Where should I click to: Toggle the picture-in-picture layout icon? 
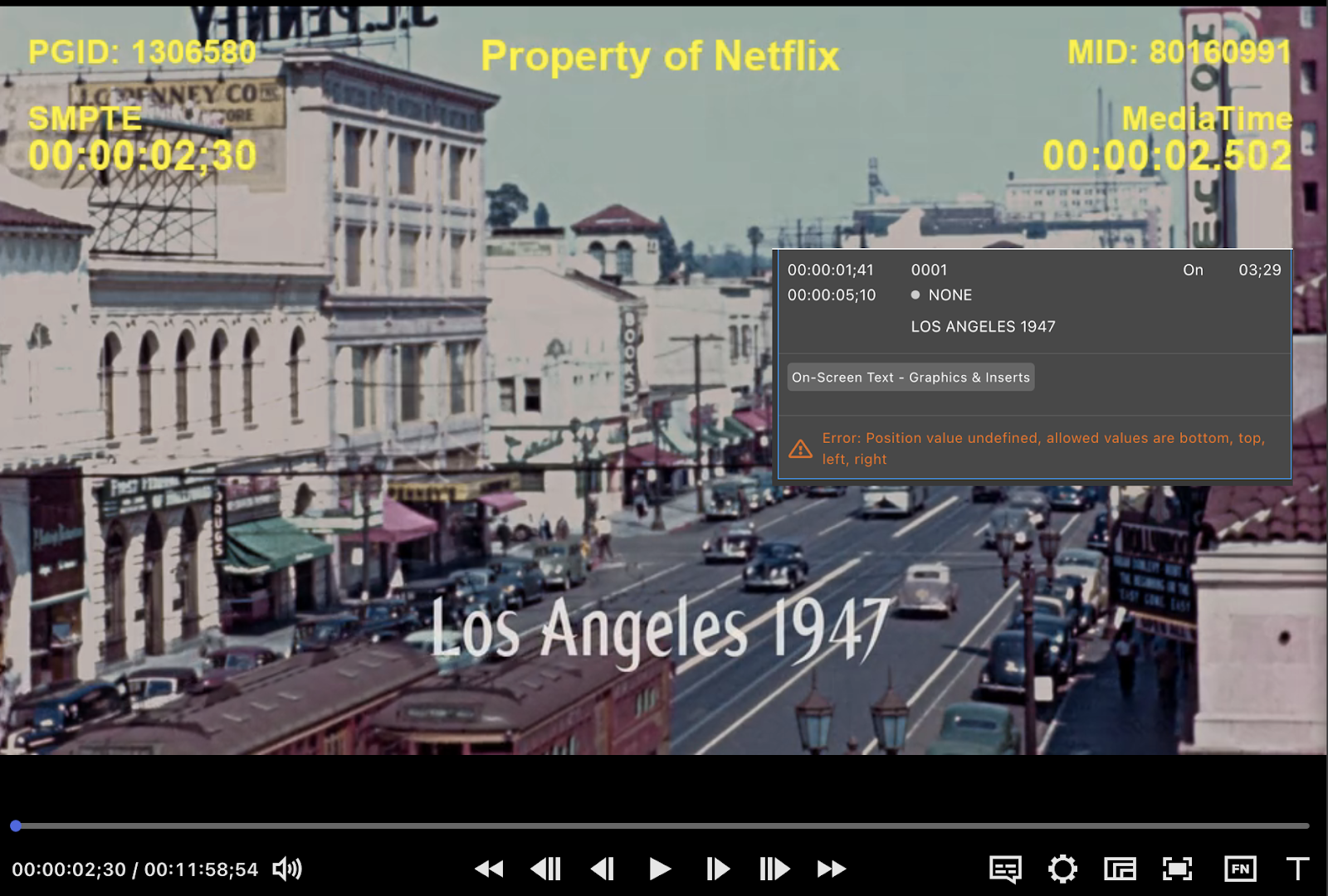[x=1120, y=869]
